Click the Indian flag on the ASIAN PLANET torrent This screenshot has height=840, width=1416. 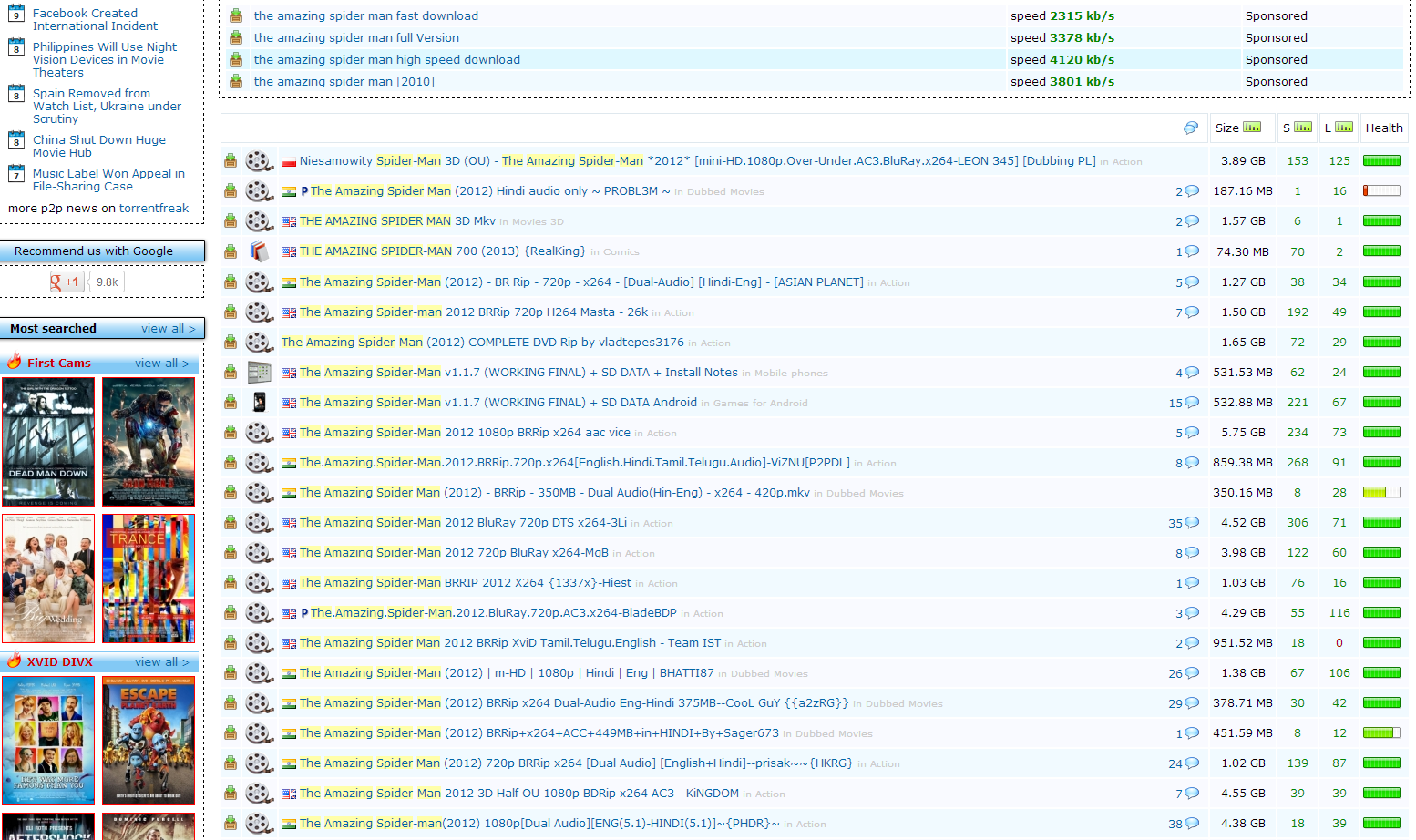[x=289, y=282]
